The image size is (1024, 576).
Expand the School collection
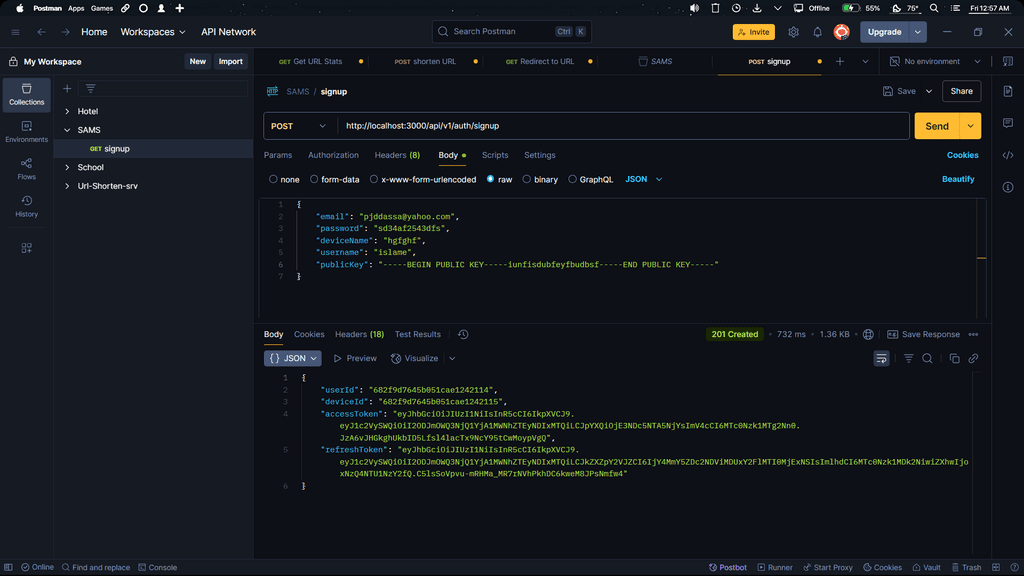tap(67, 167)
